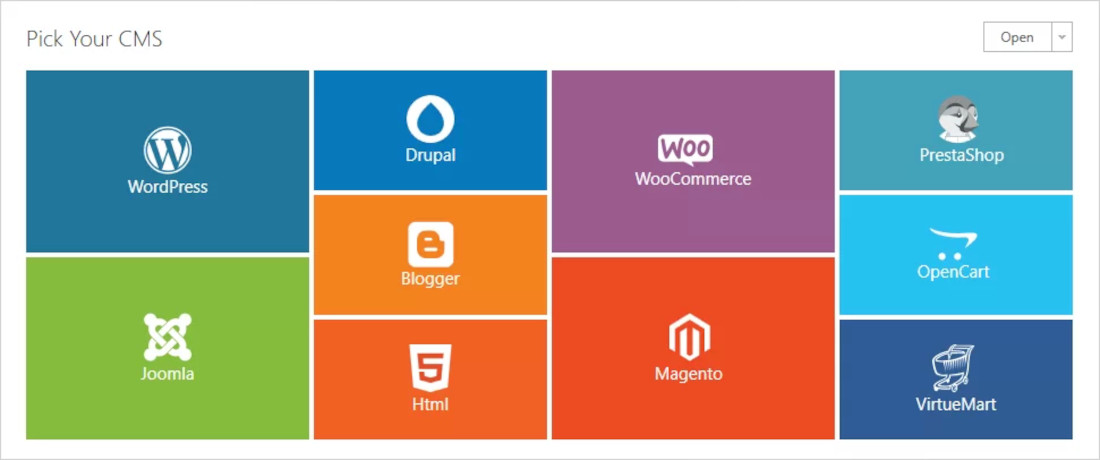Click the Open button
1100x460 pixels.
[1017, 37]
